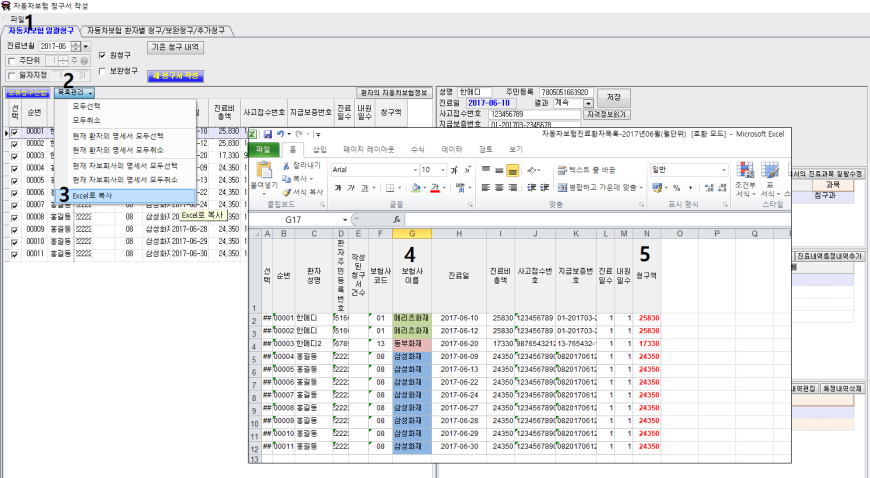Click the percent style icon

[676, 188]
